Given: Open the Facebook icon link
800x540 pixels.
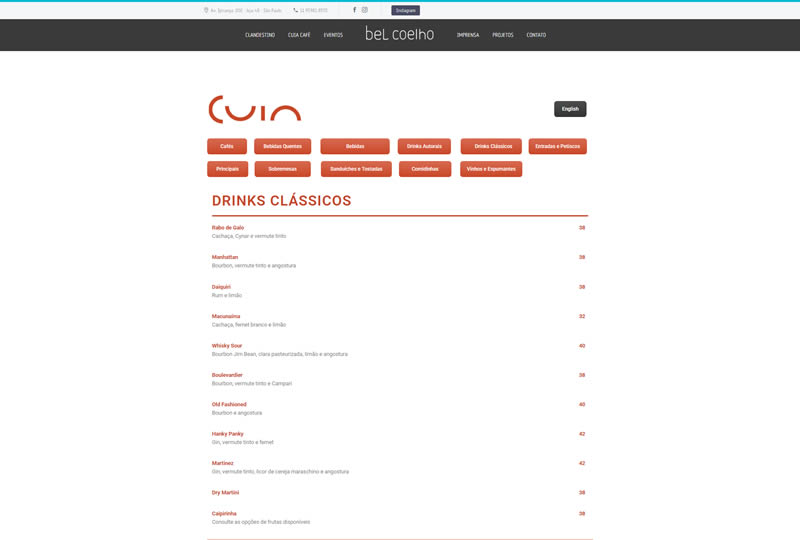Looking at the screenshot, I should click(x=354, y=10).
